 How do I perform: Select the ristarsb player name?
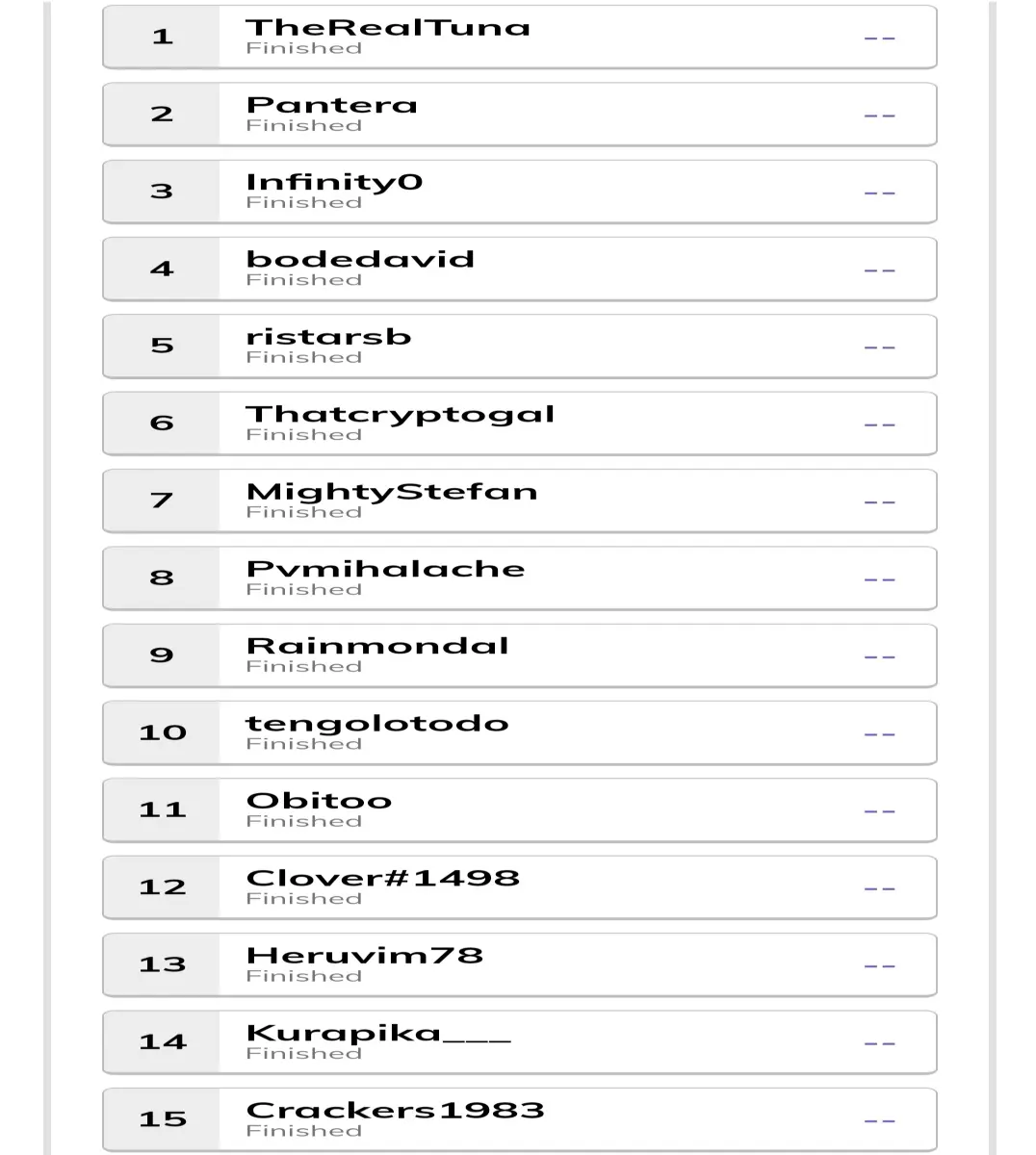pyautogui.click(x=328, y=337)
